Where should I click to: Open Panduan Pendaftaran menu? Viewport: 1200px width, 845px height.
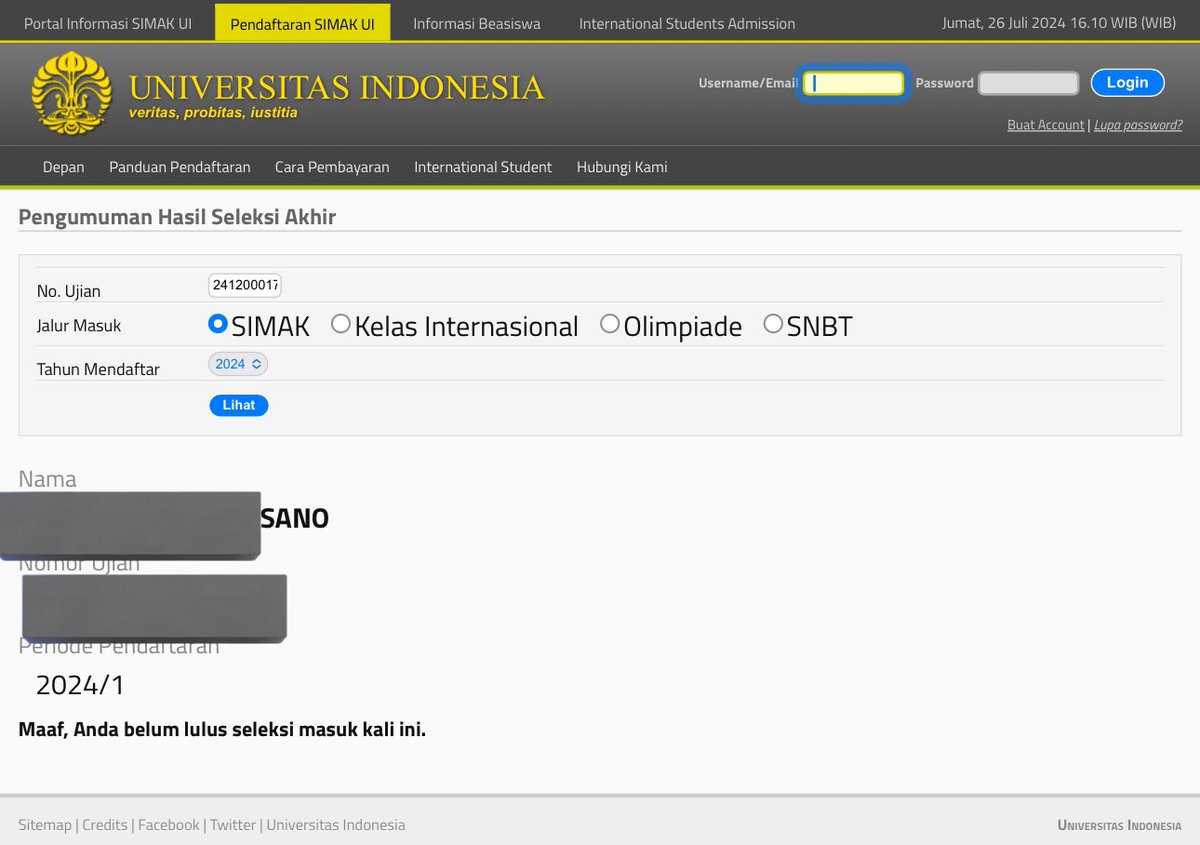pyautogui.click(x=180, y=167)
